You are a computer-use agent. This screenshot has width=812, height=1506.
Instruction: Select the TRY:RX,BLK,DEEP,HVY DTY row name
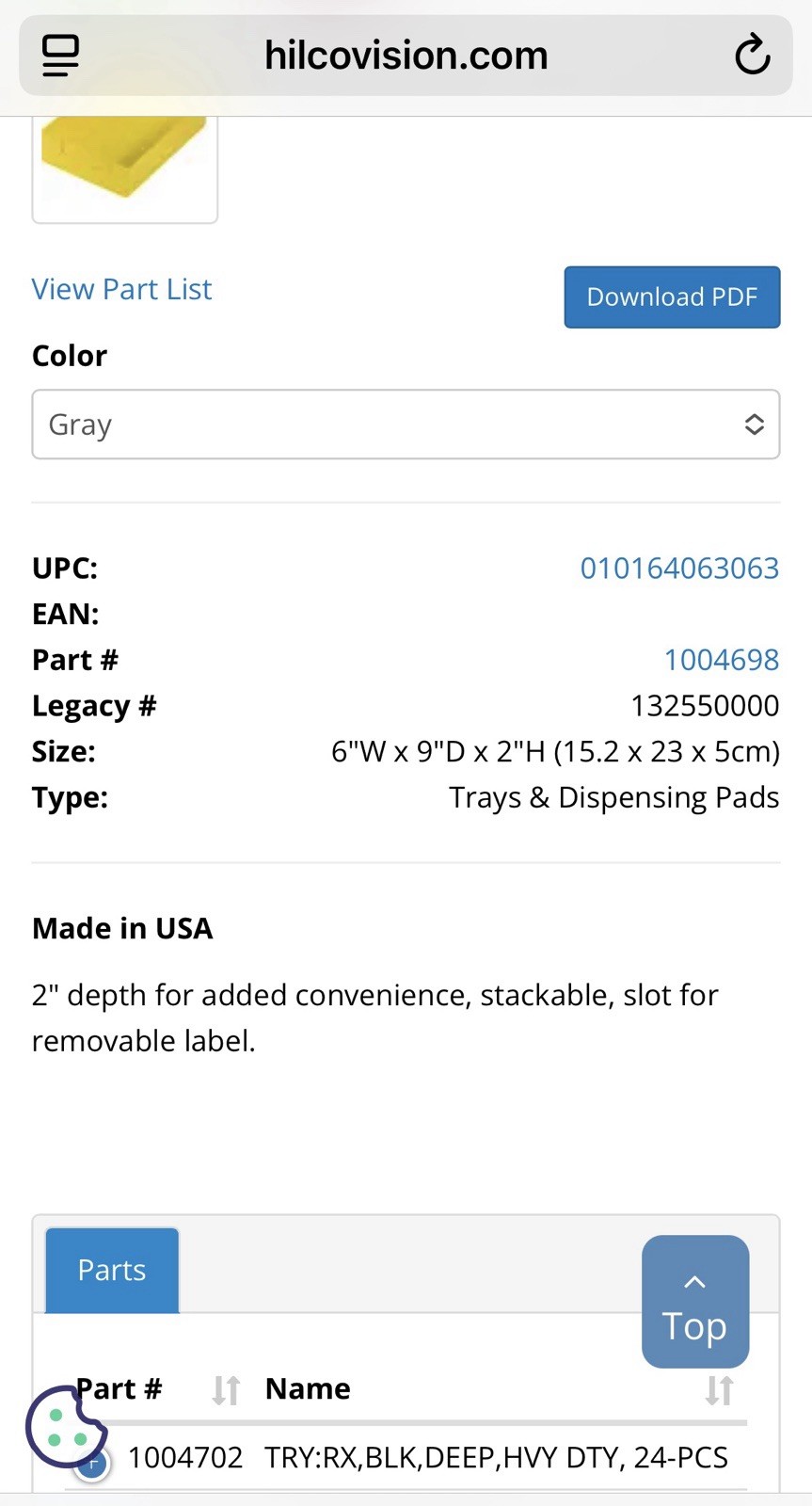496,1457
